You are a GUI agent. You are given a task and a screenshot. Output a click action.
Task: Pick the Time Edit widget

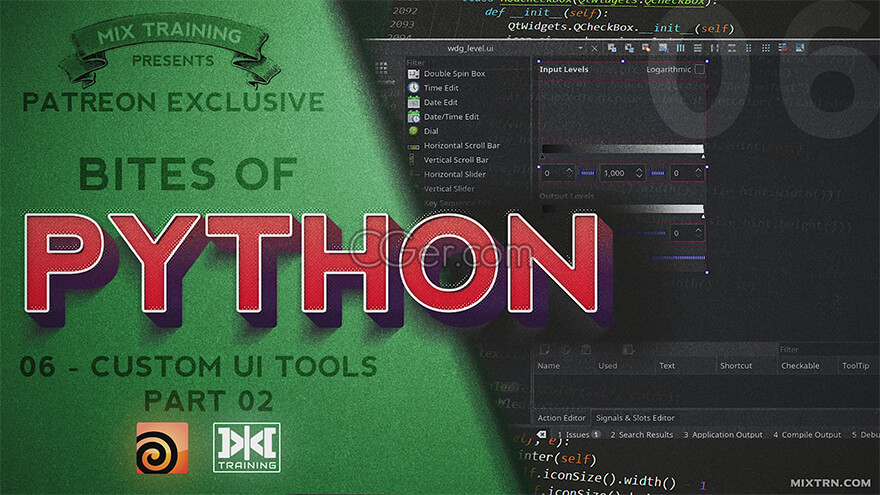[433, 88]
